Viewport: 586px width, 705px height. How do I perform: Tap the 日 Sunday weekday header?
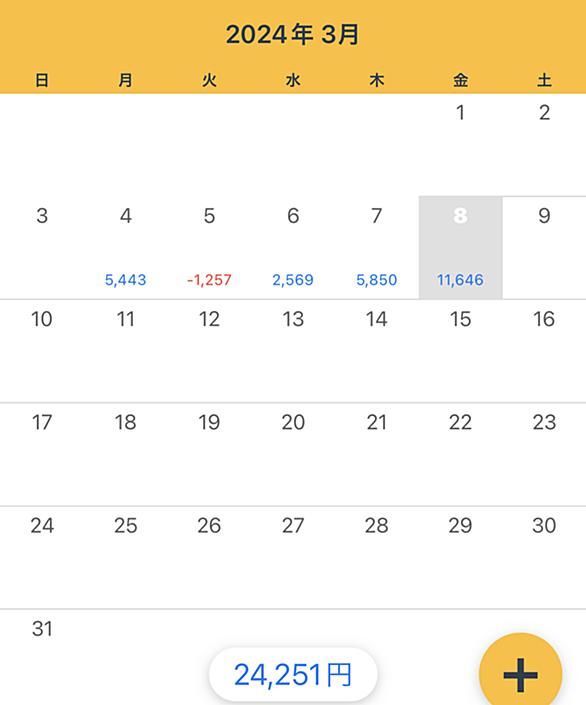click(x=42, y=80)
